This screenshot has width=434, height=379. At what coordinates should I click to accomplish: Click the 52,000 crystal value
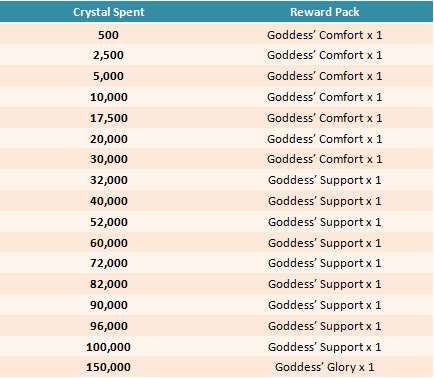[109, 222]
